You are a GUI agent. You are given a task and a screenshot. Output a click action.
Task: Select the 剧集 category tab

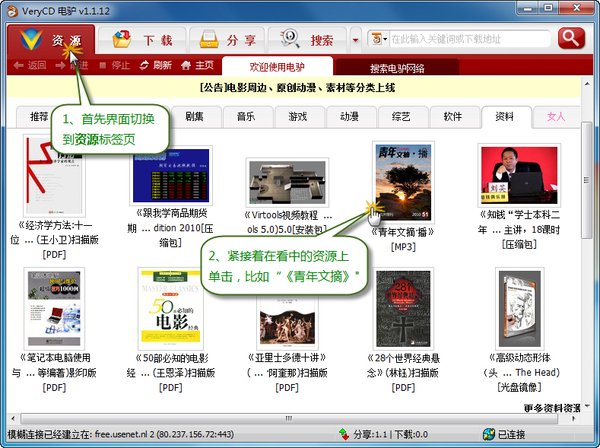click(194, 116)
